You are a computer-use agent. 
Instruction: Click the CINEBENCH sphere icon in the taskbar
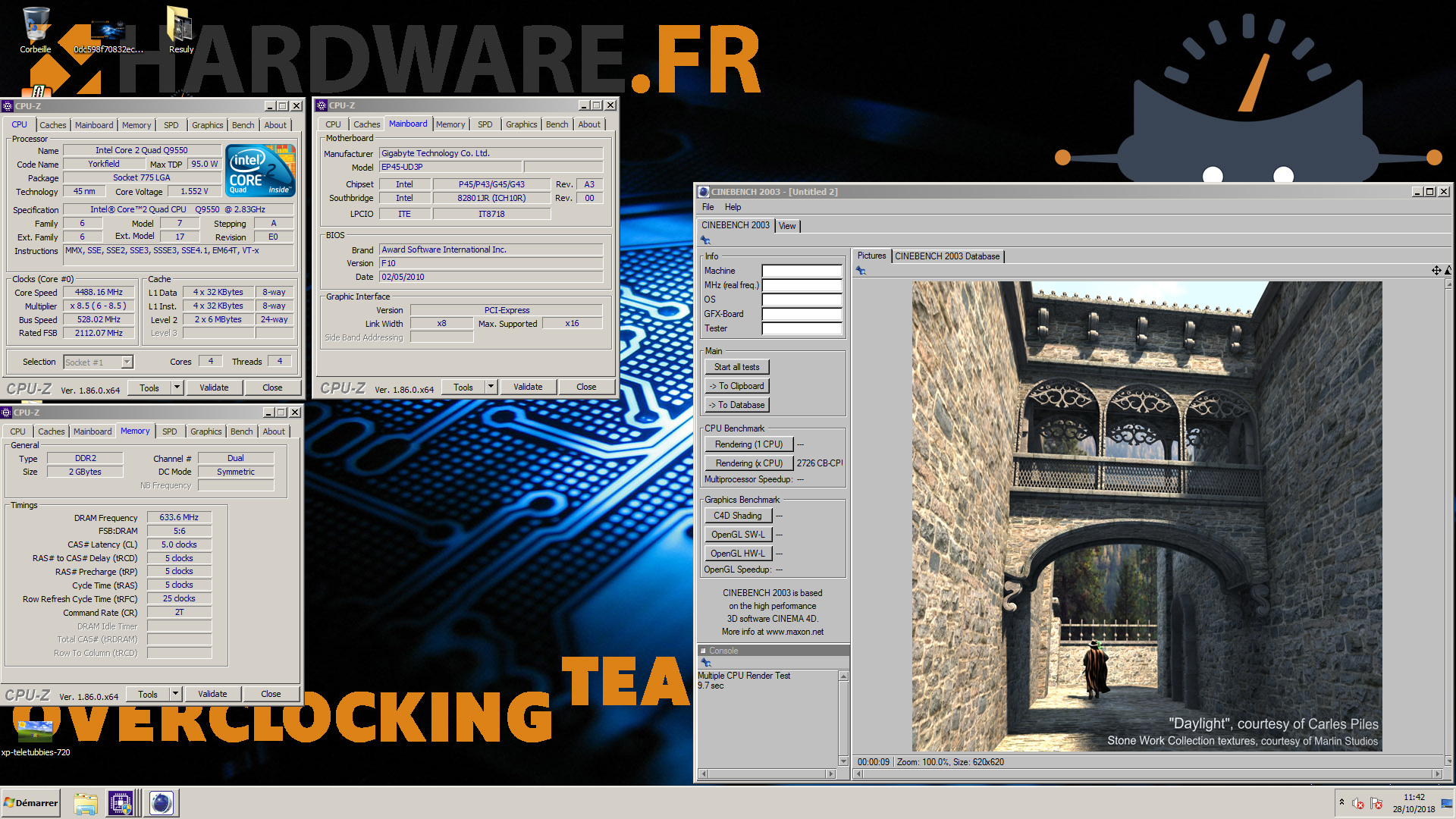(161, 803)
